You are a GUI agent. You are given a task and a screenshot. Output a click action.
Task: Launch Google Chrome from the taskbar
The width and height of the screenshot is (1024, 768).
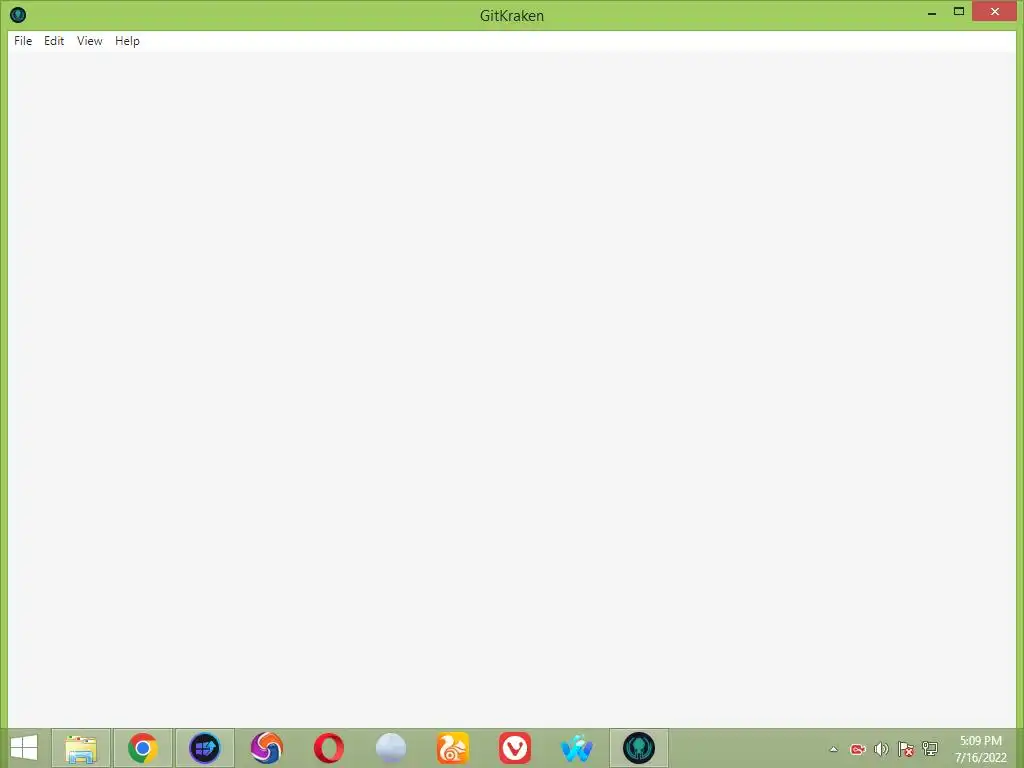142,748
